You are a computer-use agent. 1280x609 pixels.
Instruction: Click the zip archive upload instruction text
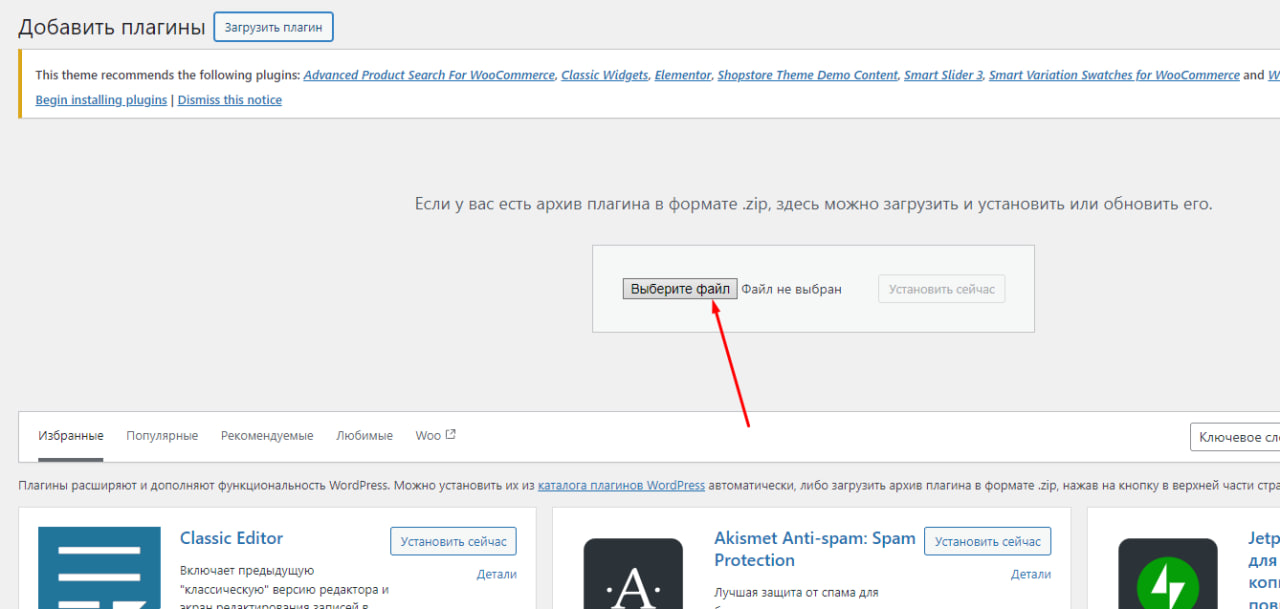coord(813,204)
